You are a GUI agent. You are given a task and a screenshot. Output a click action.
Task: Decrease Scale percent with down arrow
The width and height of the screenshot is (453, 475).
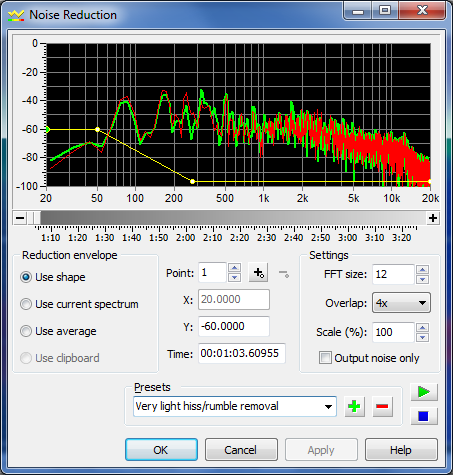(422, 337)
